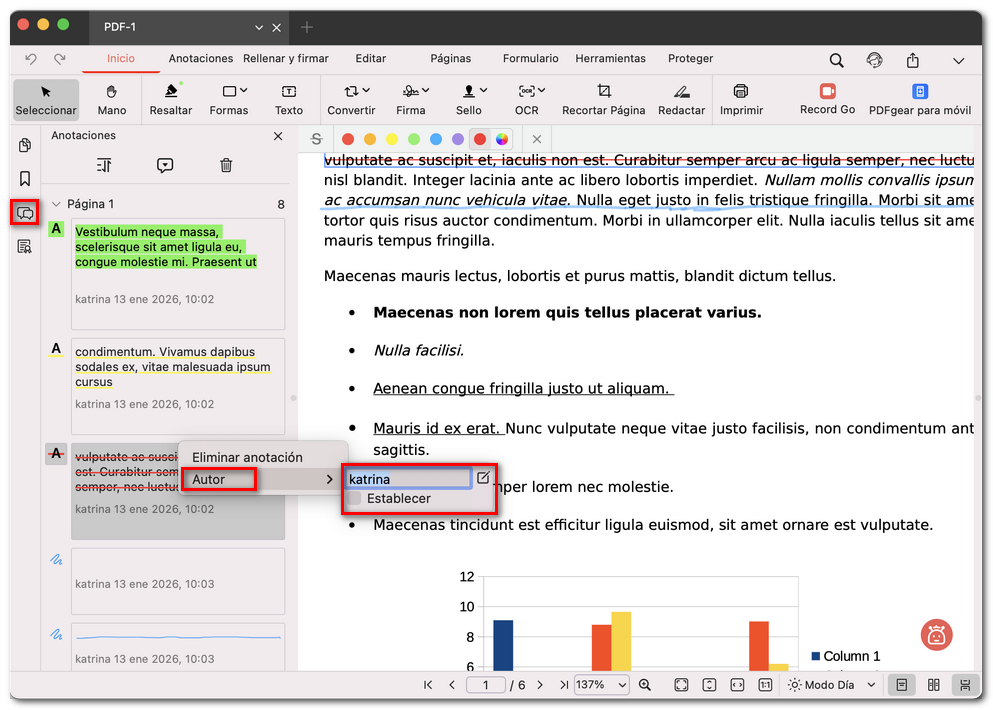Select the Resaltar highlight tool

[x=171, y=98]
